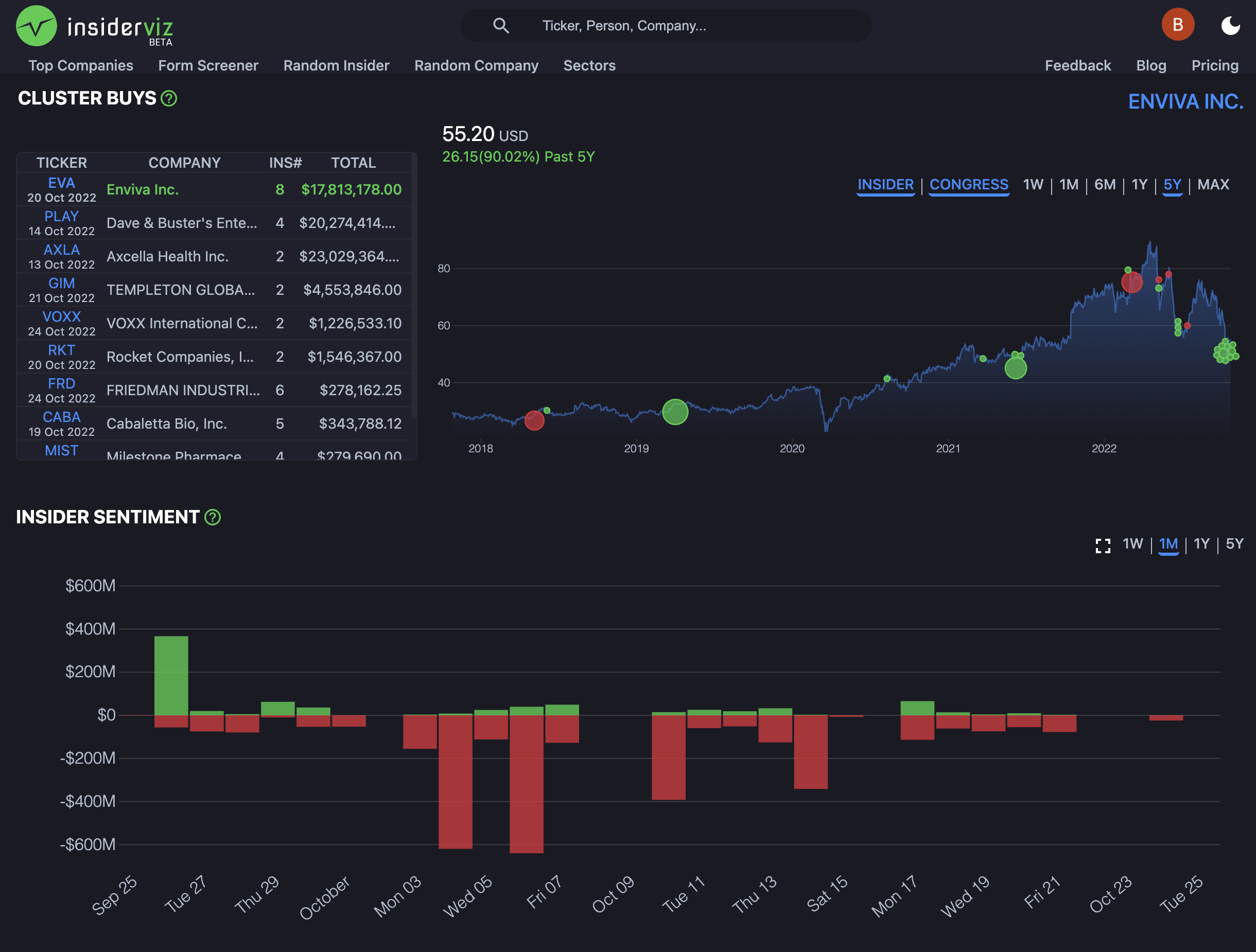Screen dimensions: 1256x952
Task: Open Feedback link
Action: pyautogui.click(x=1077, y=65)
